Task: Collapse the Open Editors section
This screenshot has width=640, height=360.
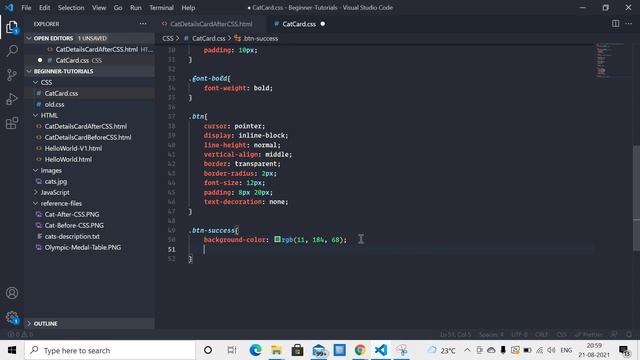Action: (89, 38)
